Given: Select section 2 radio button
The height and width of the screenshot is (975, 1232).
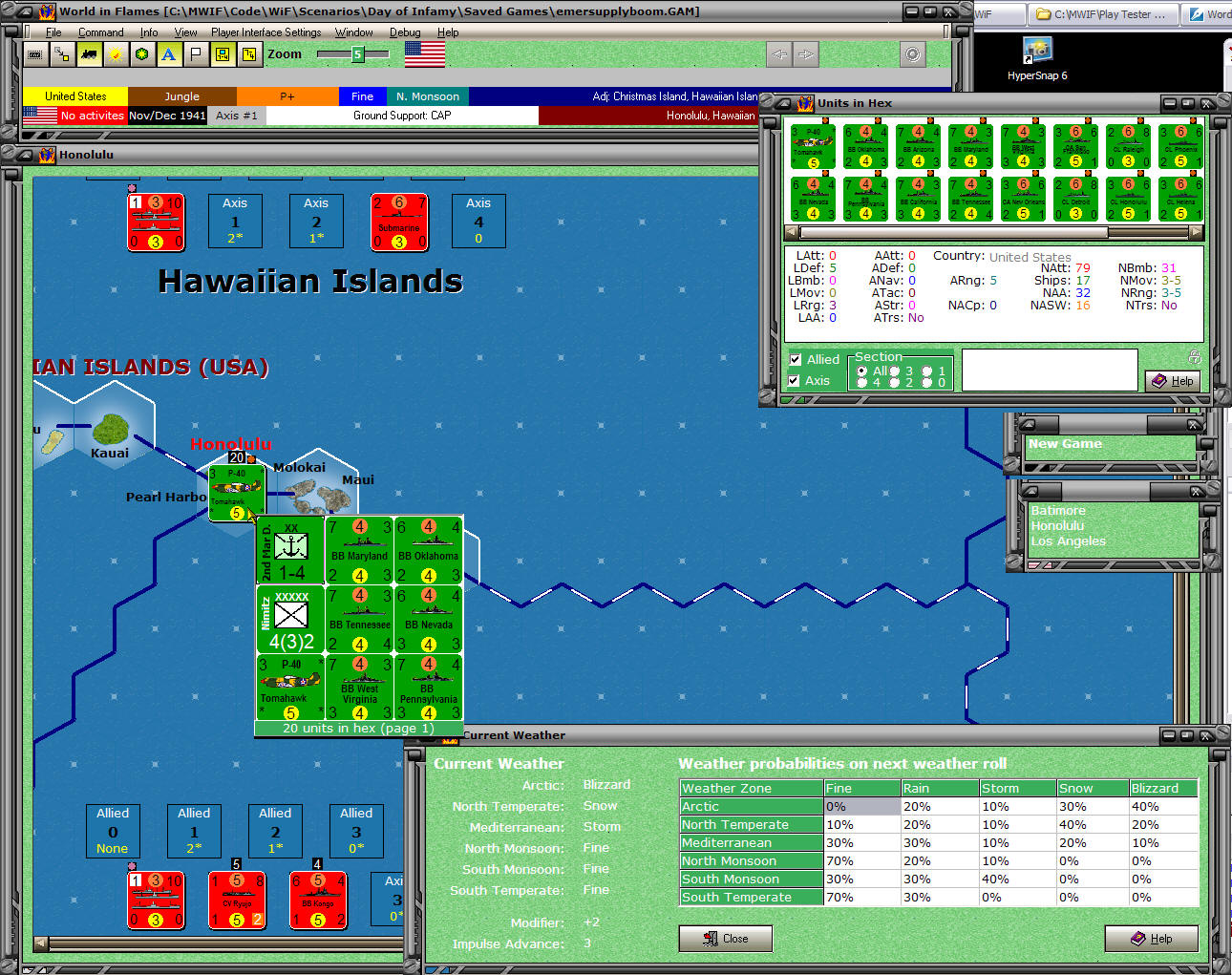Looking at the screenshot, I should pyautogui.click(x=895, y=383).
